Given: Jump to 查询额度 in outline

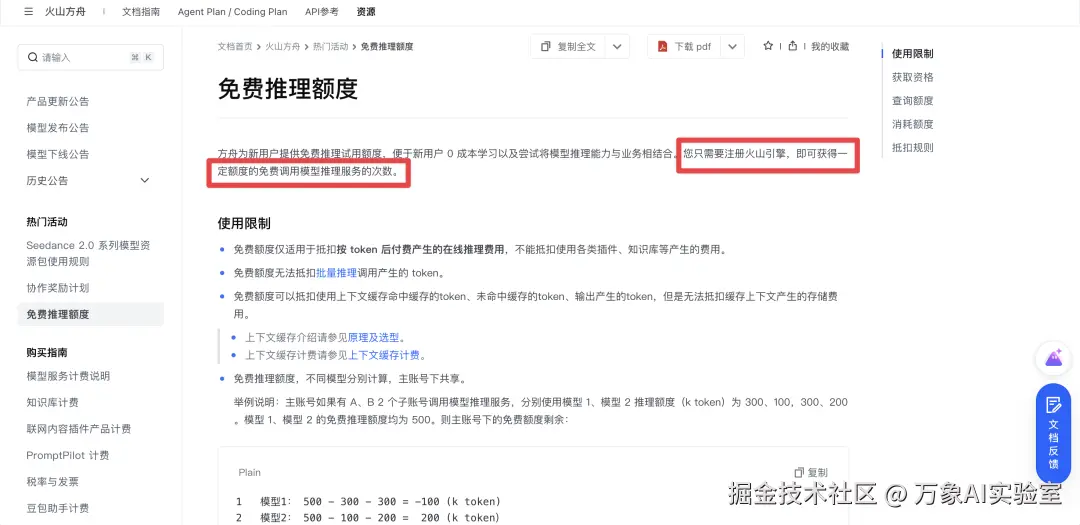Looking at the screenshot, I should (913, 101).
